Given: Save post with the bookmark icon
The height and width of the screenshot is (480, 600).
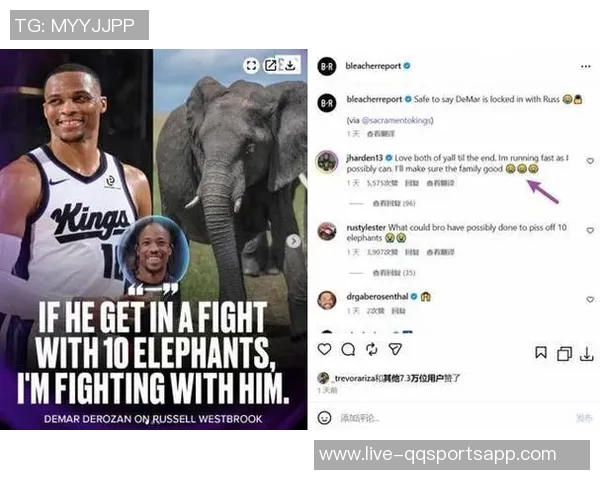Looking at the screenshot, I should (541, 353).
